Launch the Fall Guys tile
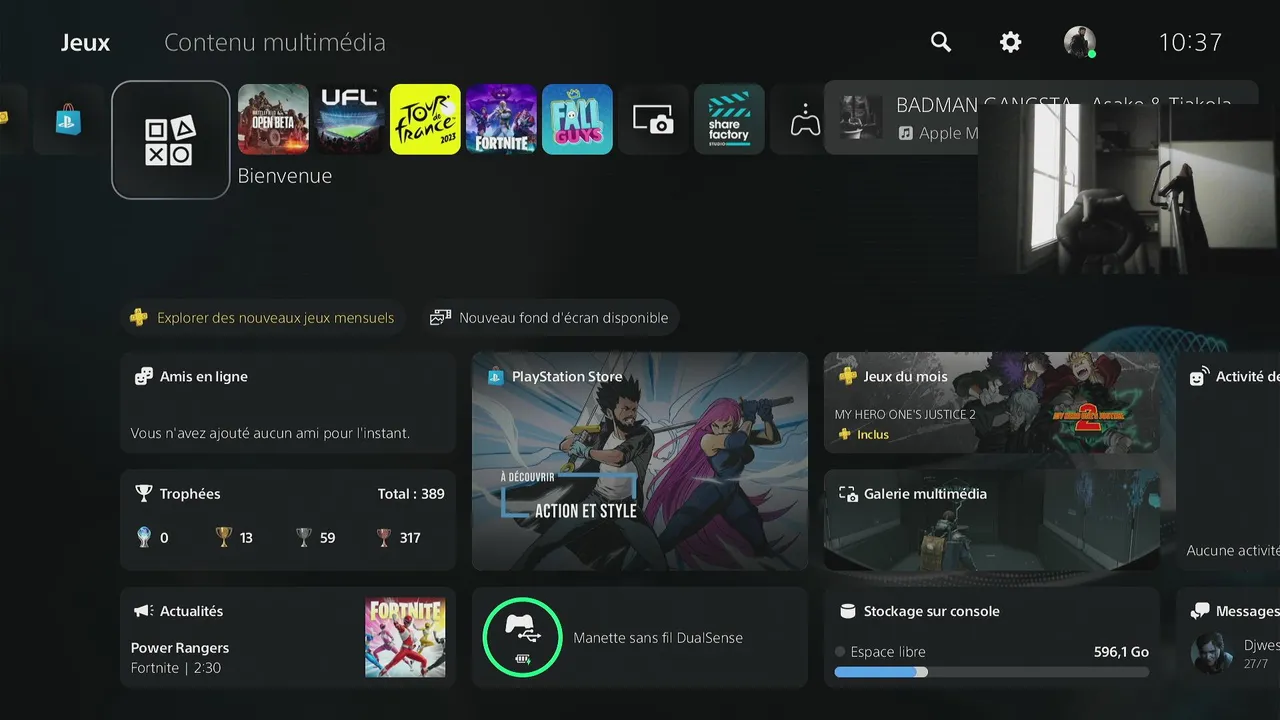Screen dimensions: 1280x720 (x=577, y=119)
